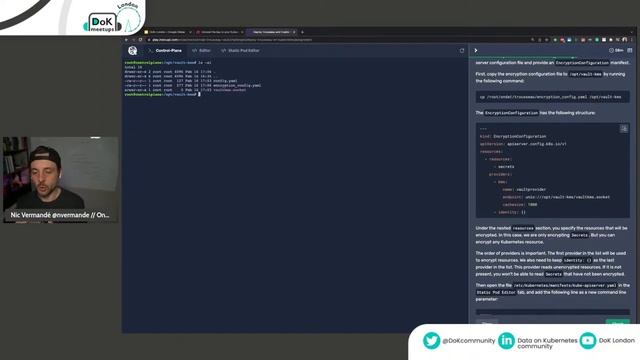This screenshot has height=360, width=640.
Task: Close the second browser tab
Action: click(x=242, y=32)
